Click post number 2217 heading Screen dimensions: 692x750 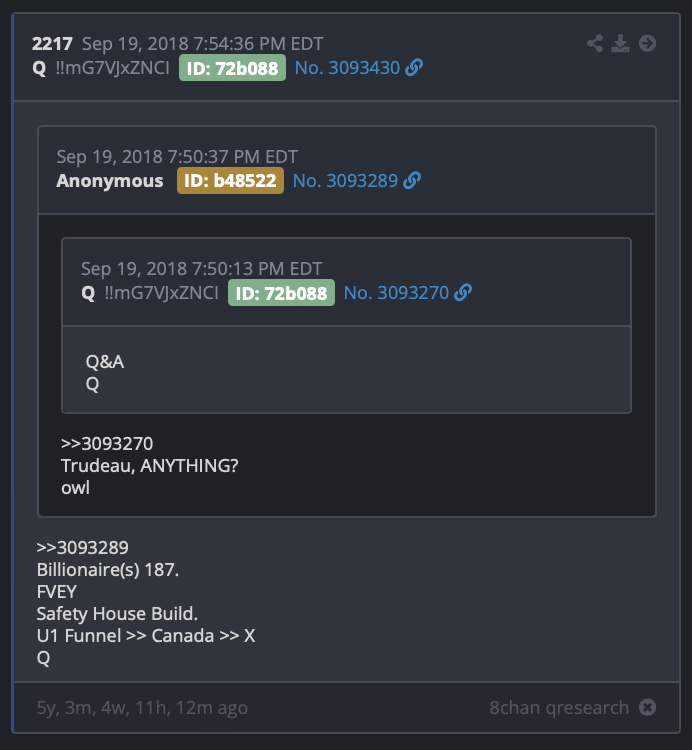point(52,44)
